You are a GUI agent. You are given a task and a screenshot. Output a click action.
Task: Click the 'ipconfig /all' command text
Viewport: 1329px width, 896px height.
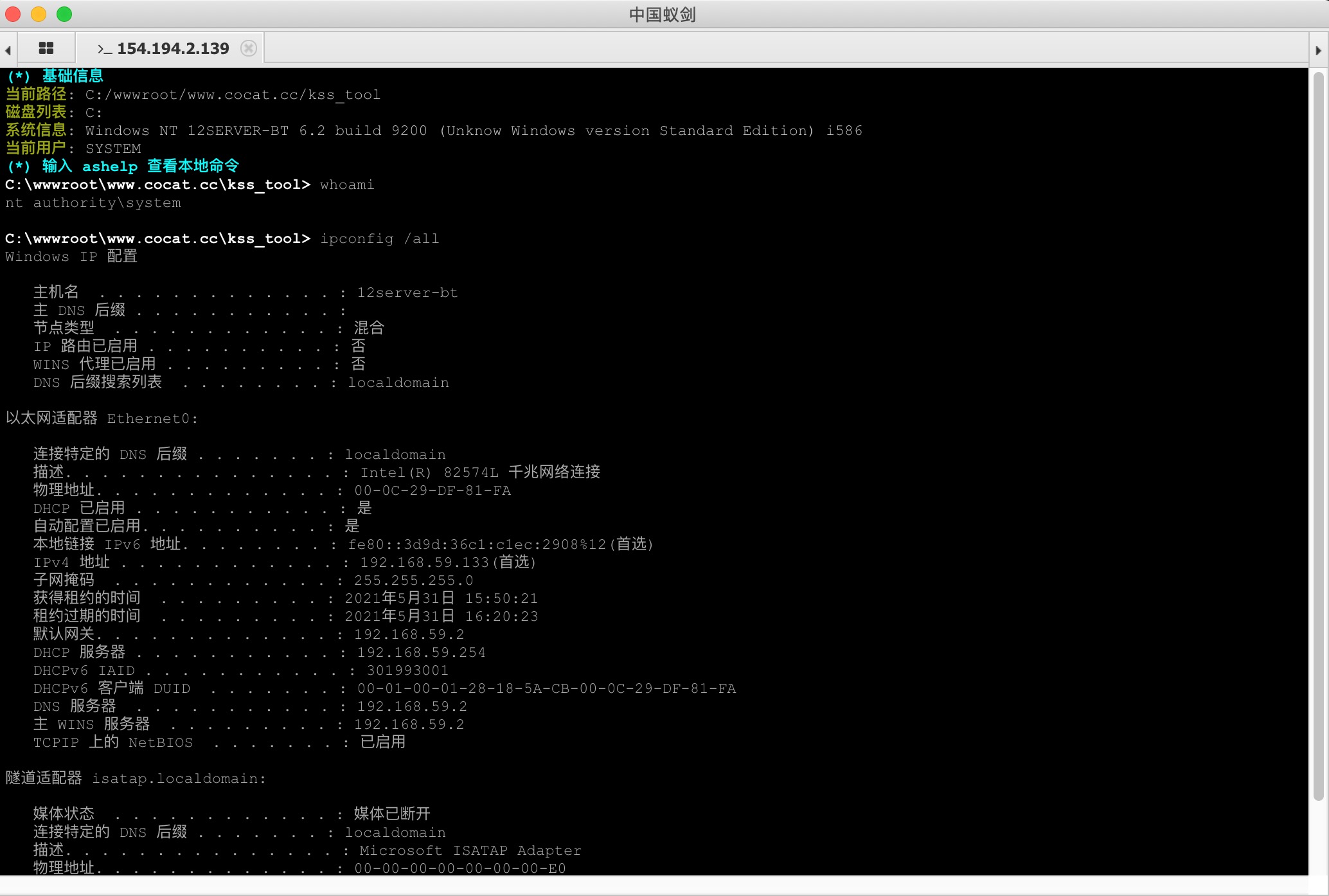[380, 239]
